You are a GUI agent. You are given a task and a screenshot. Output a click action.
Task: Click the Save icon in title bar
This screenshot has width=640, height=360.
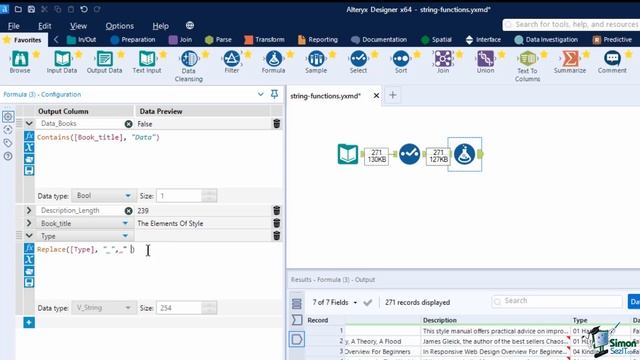click(31, 9)
